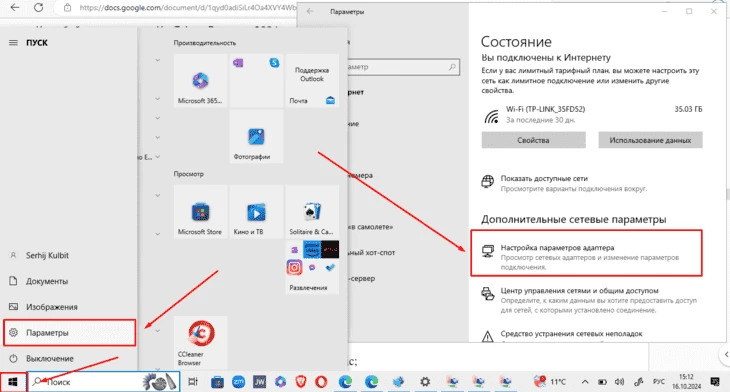Open the side panel chevron at right edge
This screenshot has height=392, width=730.
point(726,355)
